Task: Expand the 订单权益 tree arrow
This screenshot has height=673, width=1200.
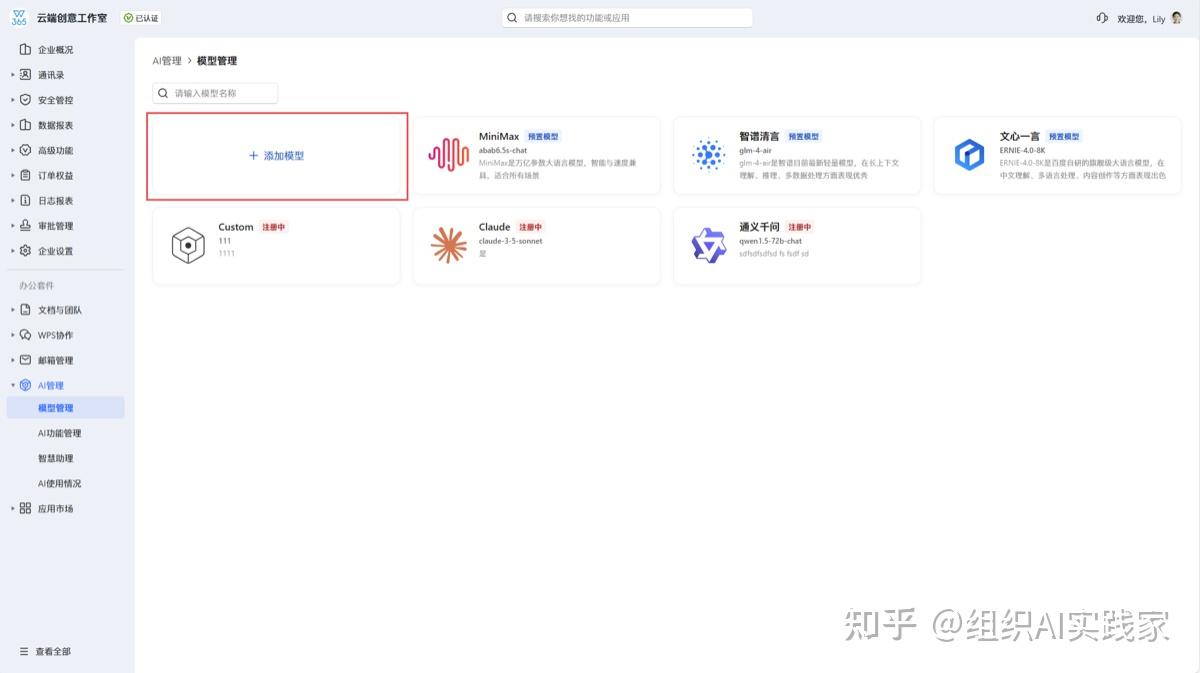Action: coord(13,175)
